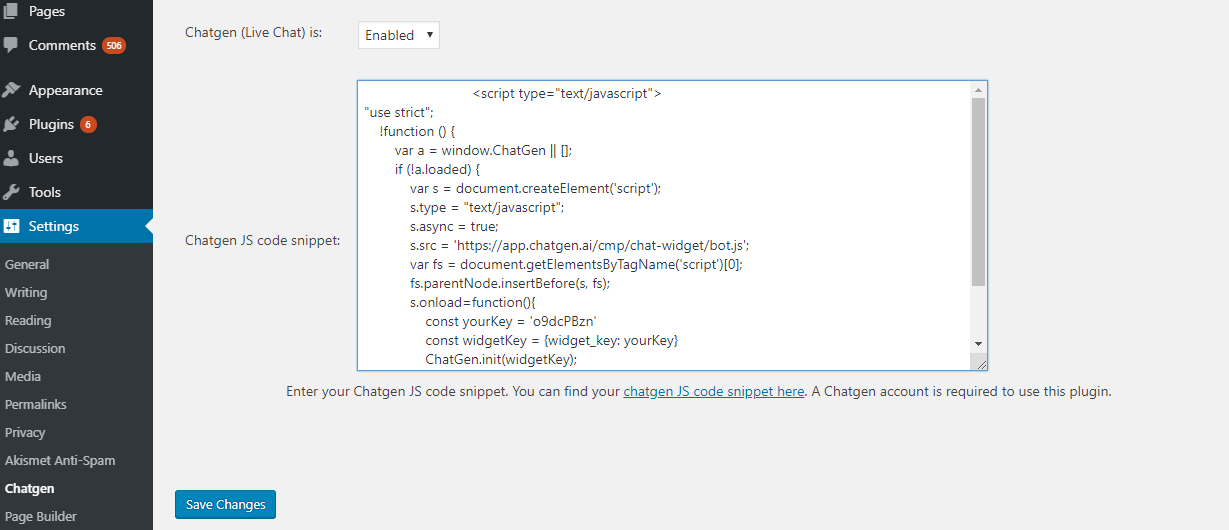This screenshot has height=530, width=1229.
Task: Open the Chatgen Enabled dropdown
Action: coord(399,35)
